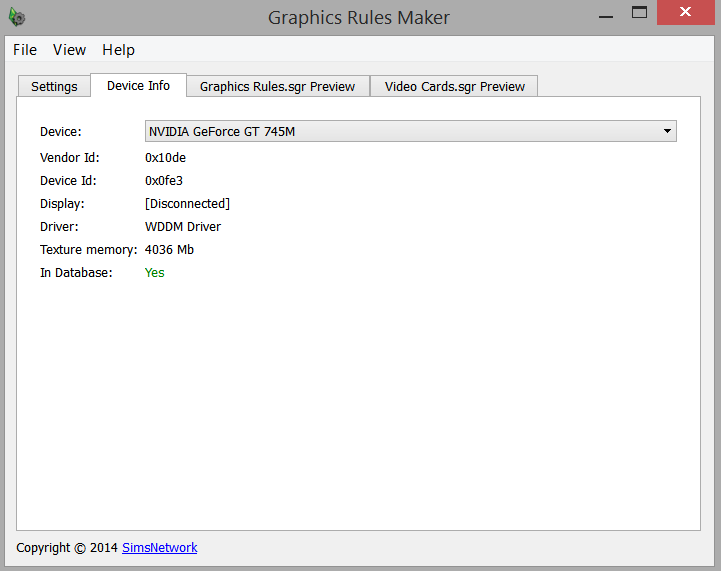Switch to the Settings tab

tap(54, 87)
